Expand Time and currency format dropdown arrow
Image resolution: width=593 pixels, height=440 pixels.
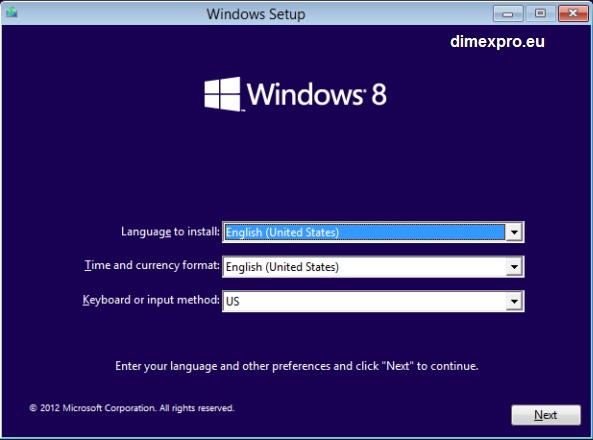[x=514, y=267]
